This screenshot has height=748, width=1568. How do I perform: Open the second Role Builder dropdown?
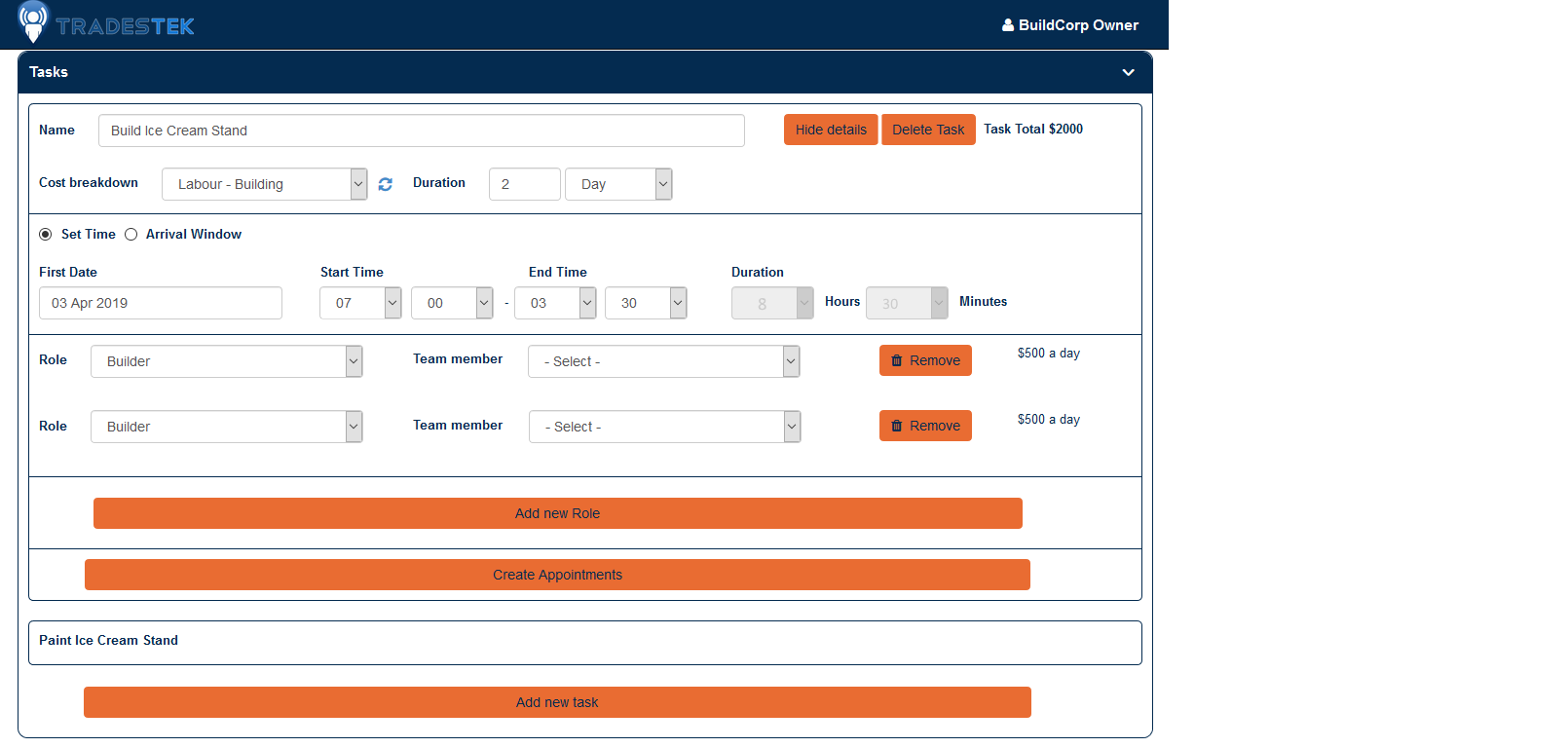[226, 427]
